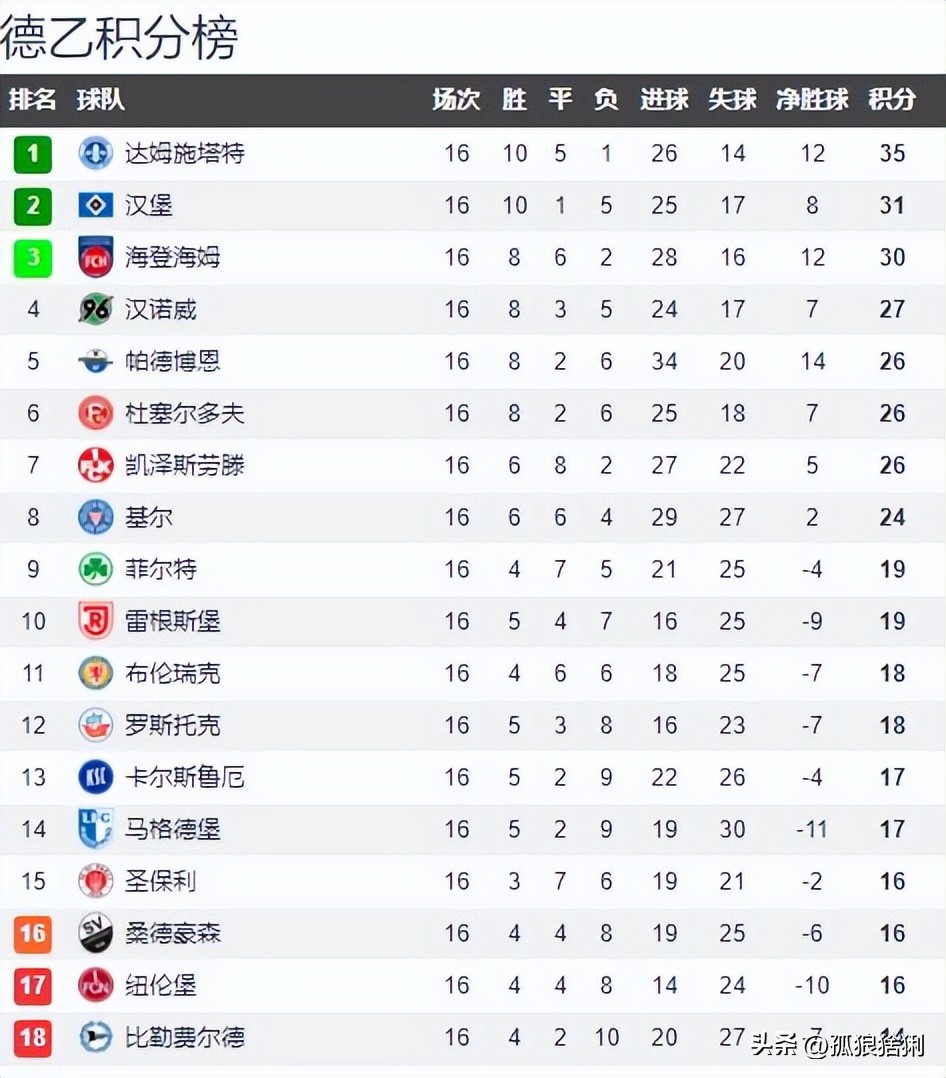Click the orange rank 16 badge
The image size is (946, 1078).
[x=33, y=933]
